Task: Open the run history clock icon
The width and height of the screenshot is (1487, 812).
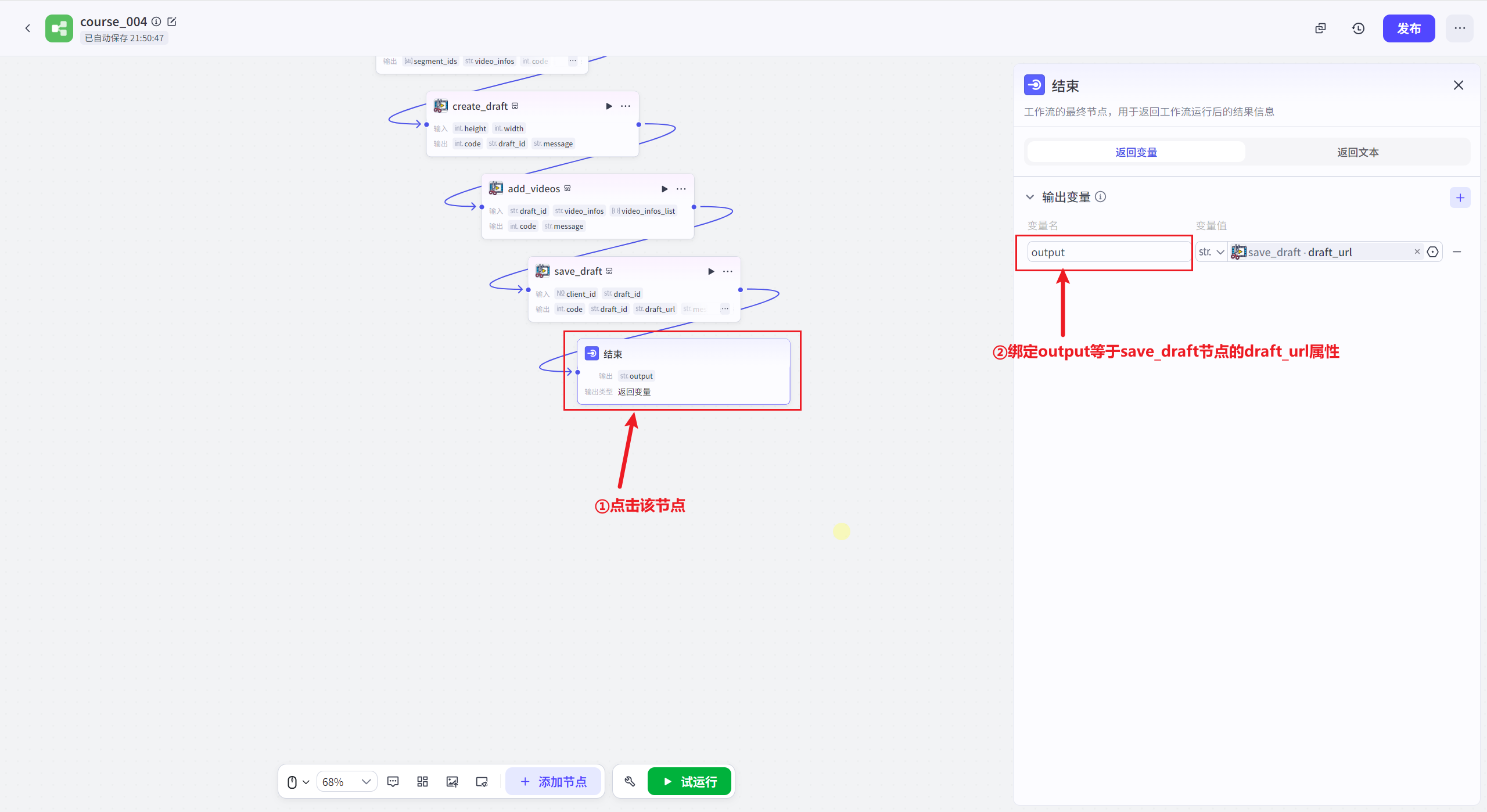Action: click(x=1358, y=28)
